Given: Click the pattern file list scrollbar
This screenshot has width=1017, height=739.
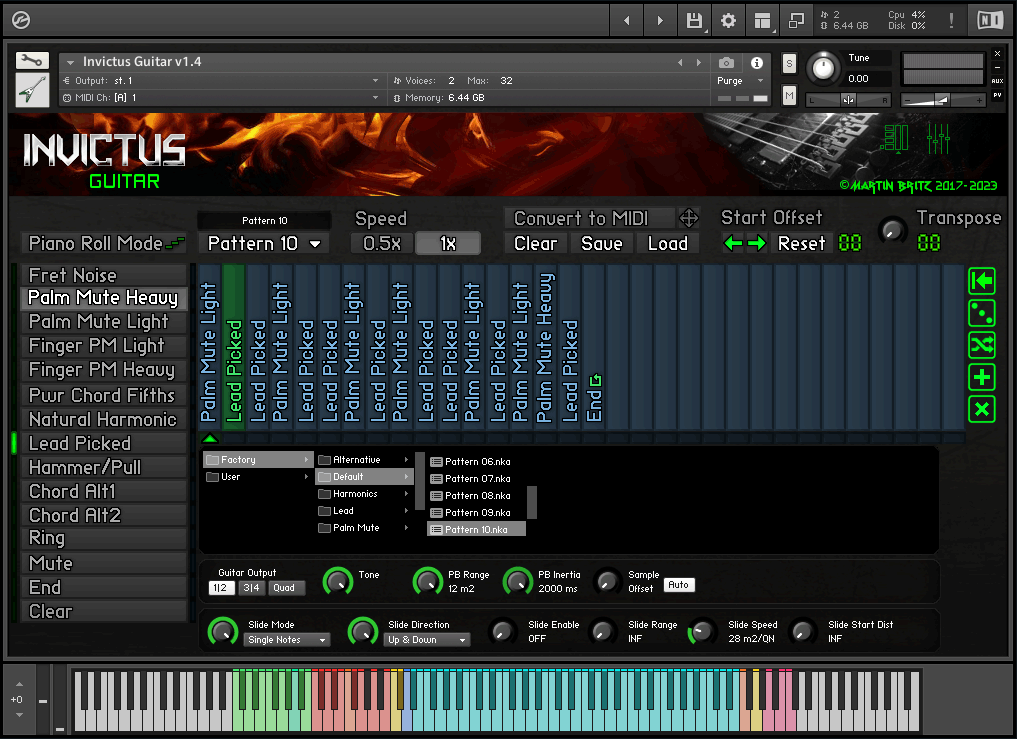Looking at the screenshot, I should point(532,502).
